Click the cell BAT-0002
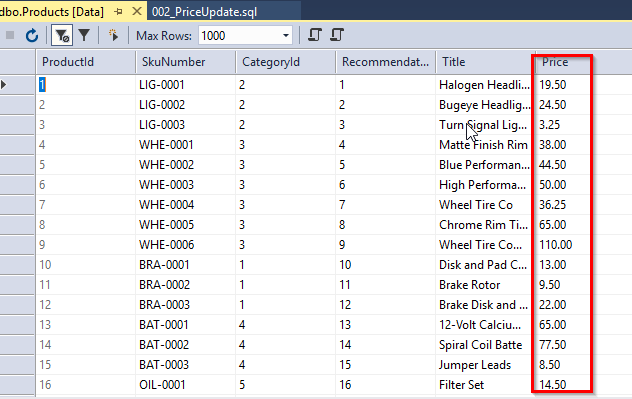Screen dimensions: 632x399 [x=185, y=345]
